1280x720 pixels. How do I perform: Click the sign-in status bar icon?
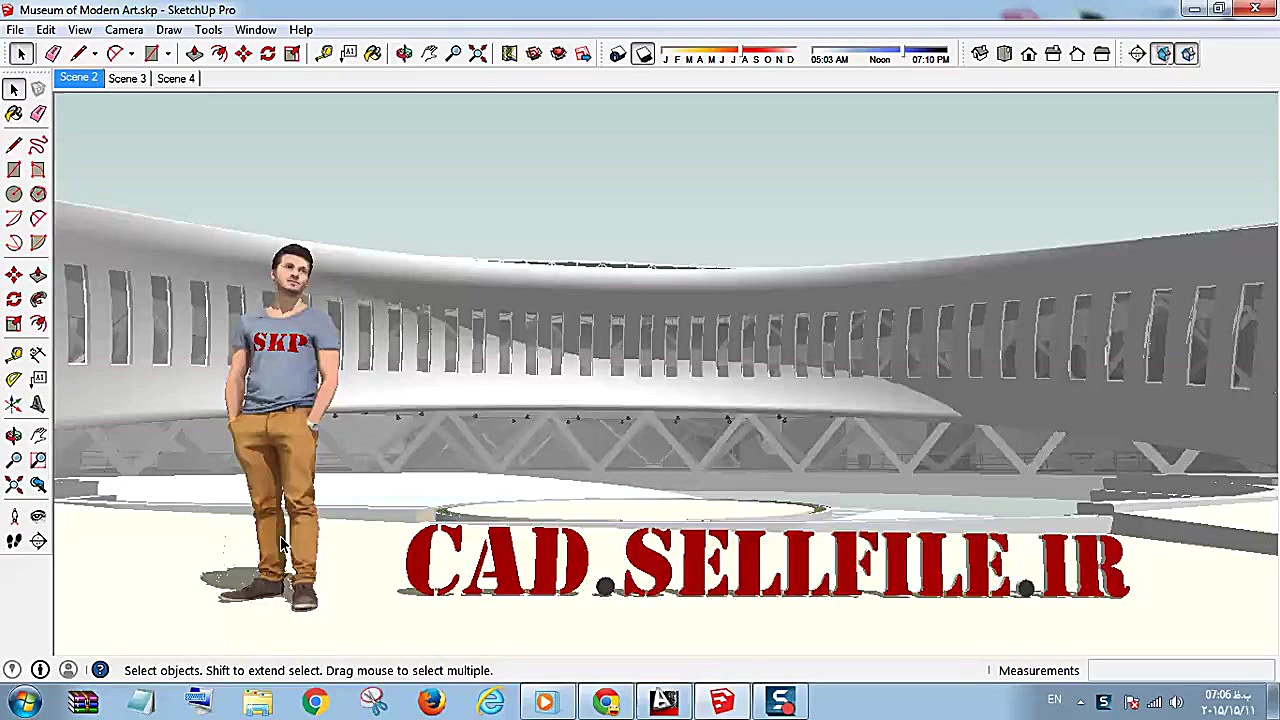68,670
